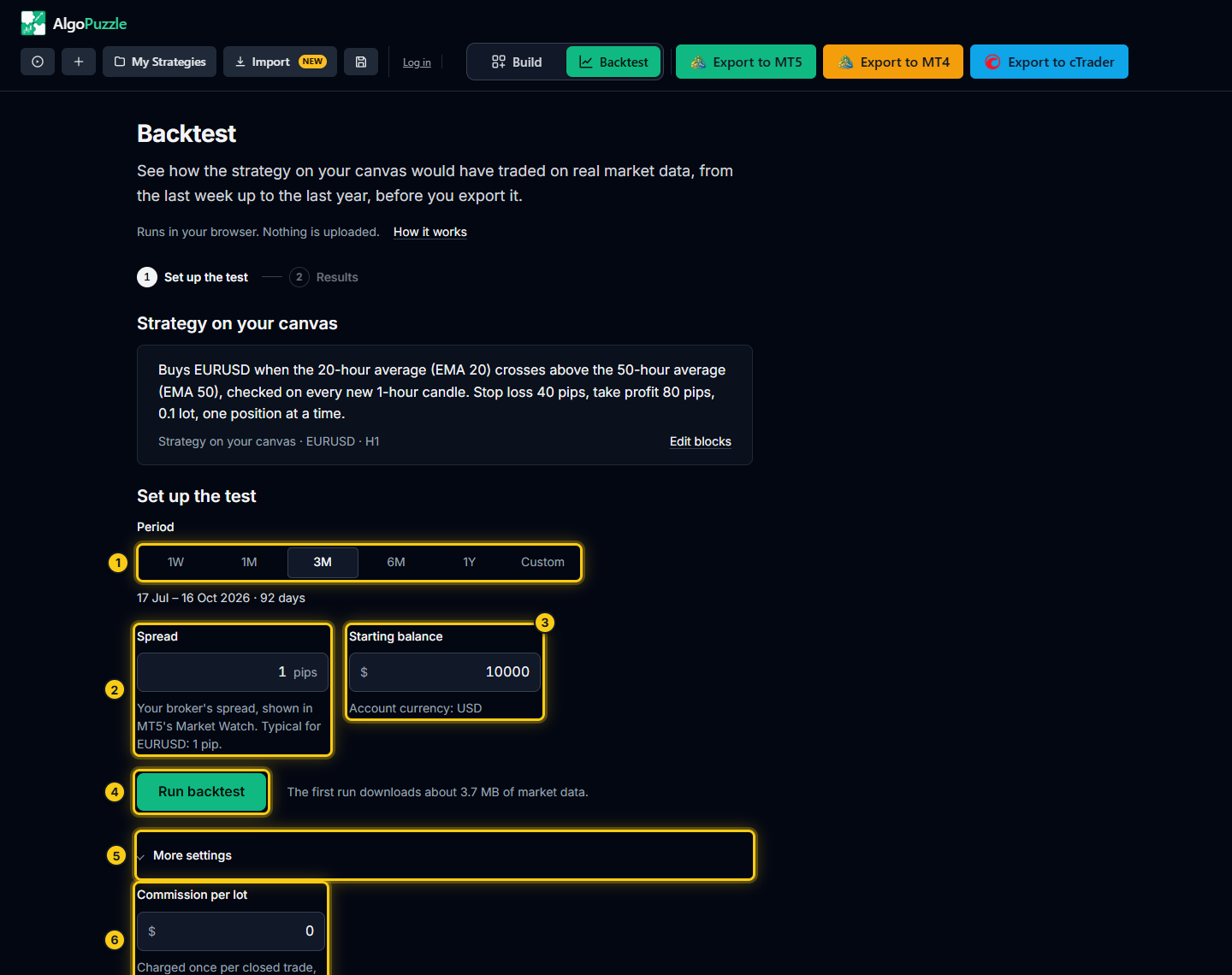
Task: Click the save (floppy disk) icon button
Action: click(361, 62)
